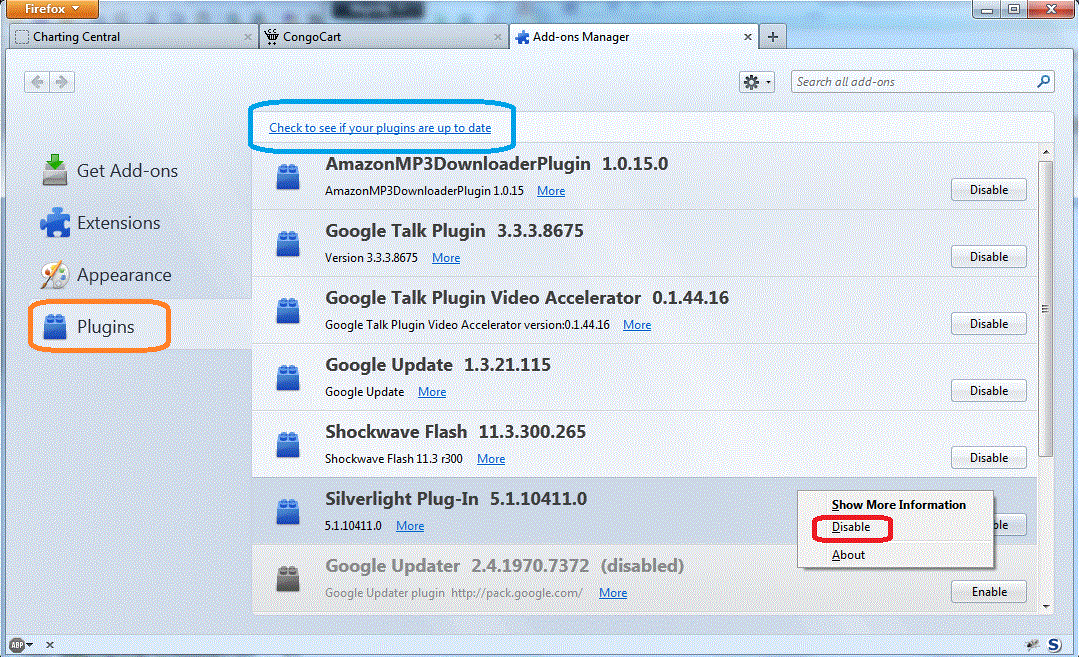Click the magnifier search icon
Viewport: 1079px width, 657px height.
(x=1043, y=81)
